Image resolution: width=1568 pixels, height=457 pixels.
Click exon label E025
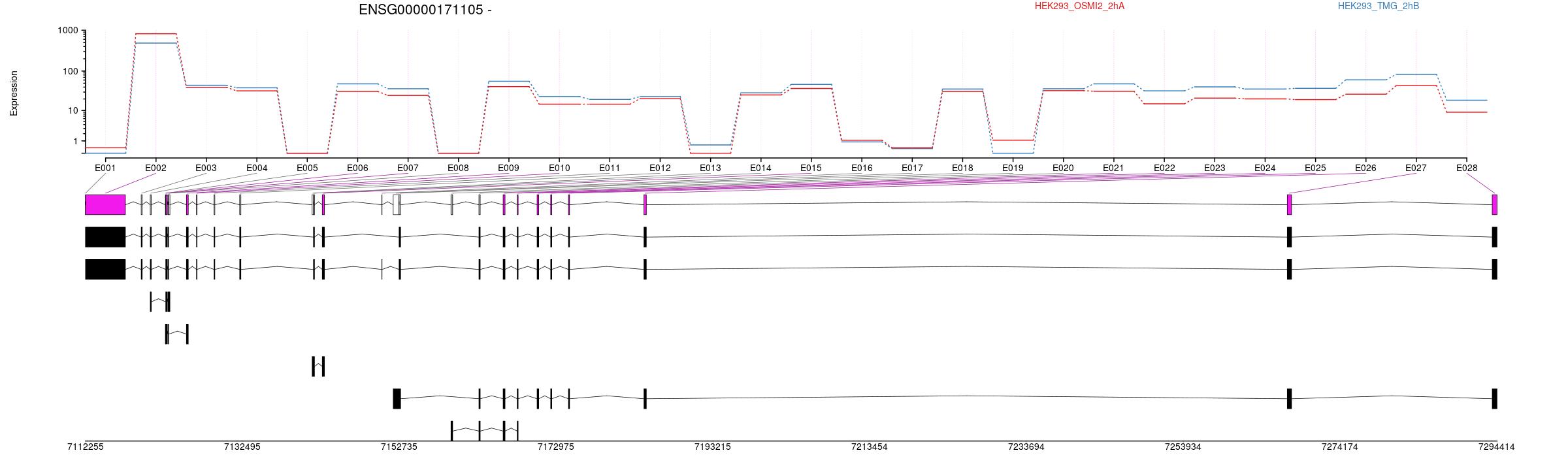tap(1315, 168)
